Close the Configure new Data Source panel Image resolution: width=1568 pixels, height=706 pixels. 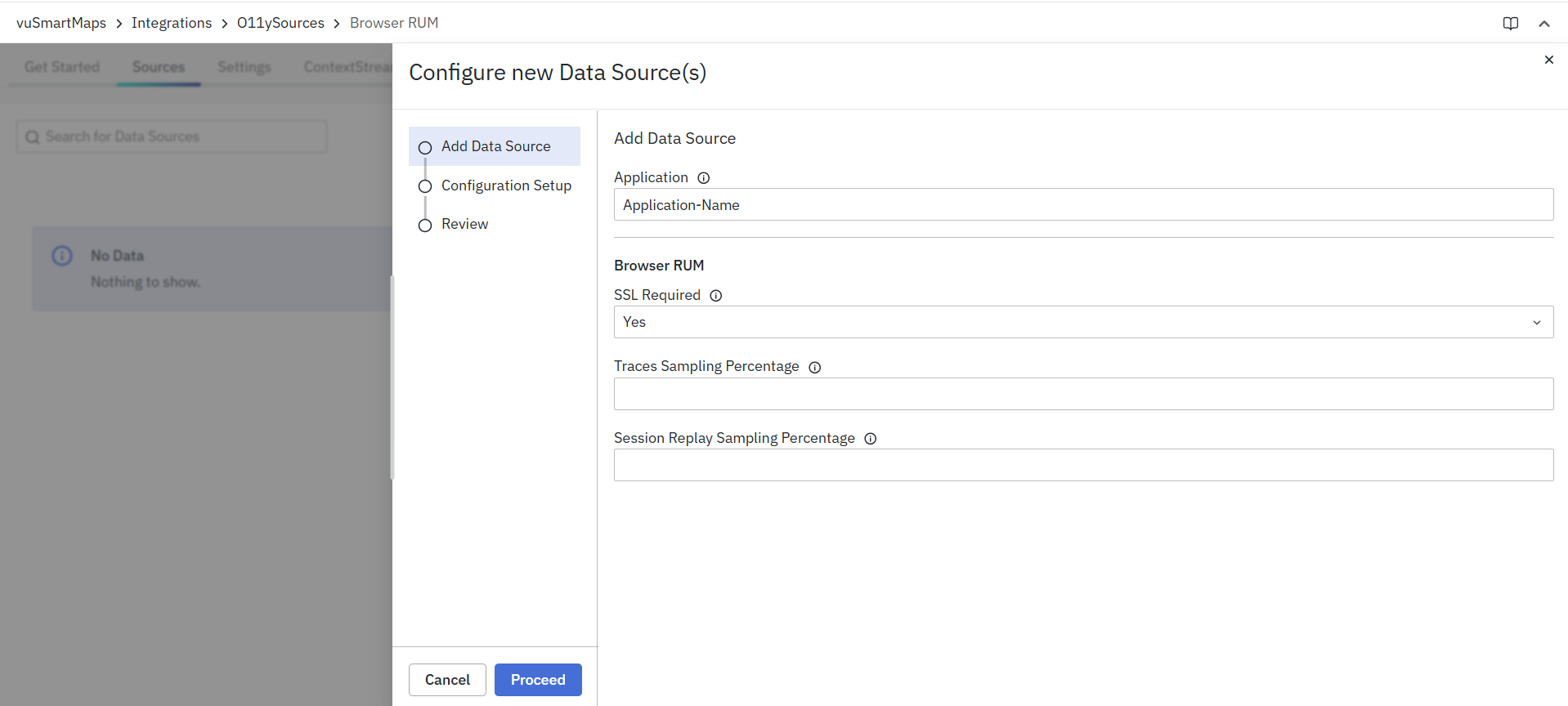point(1548,60)
